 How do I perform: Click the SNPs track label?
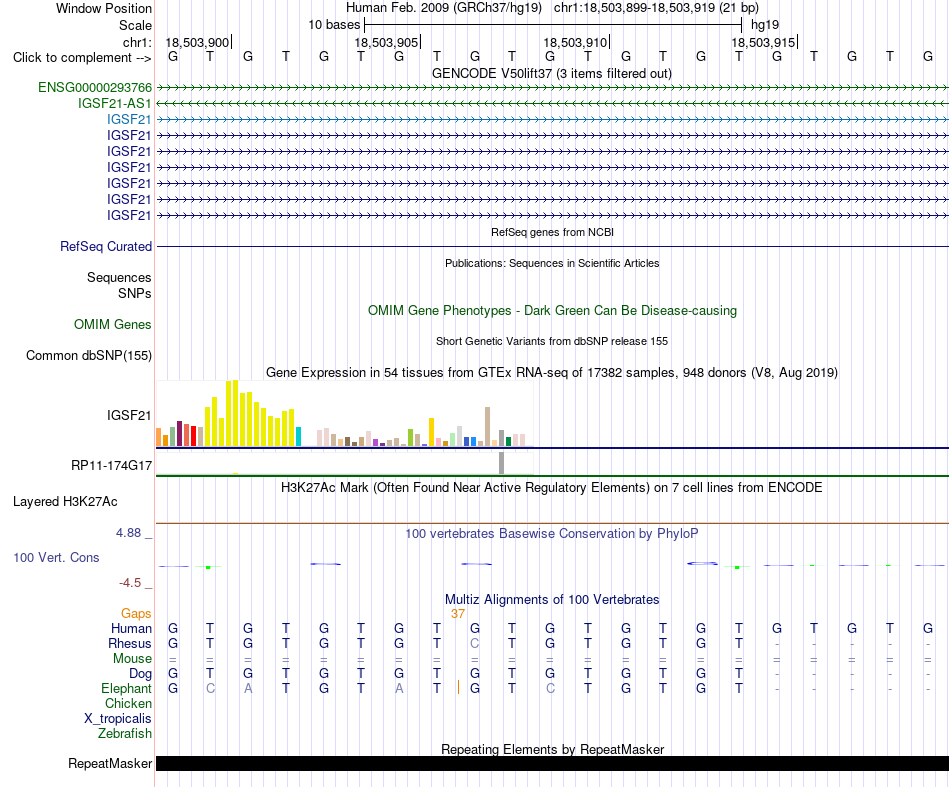click(x=135, y=293)
